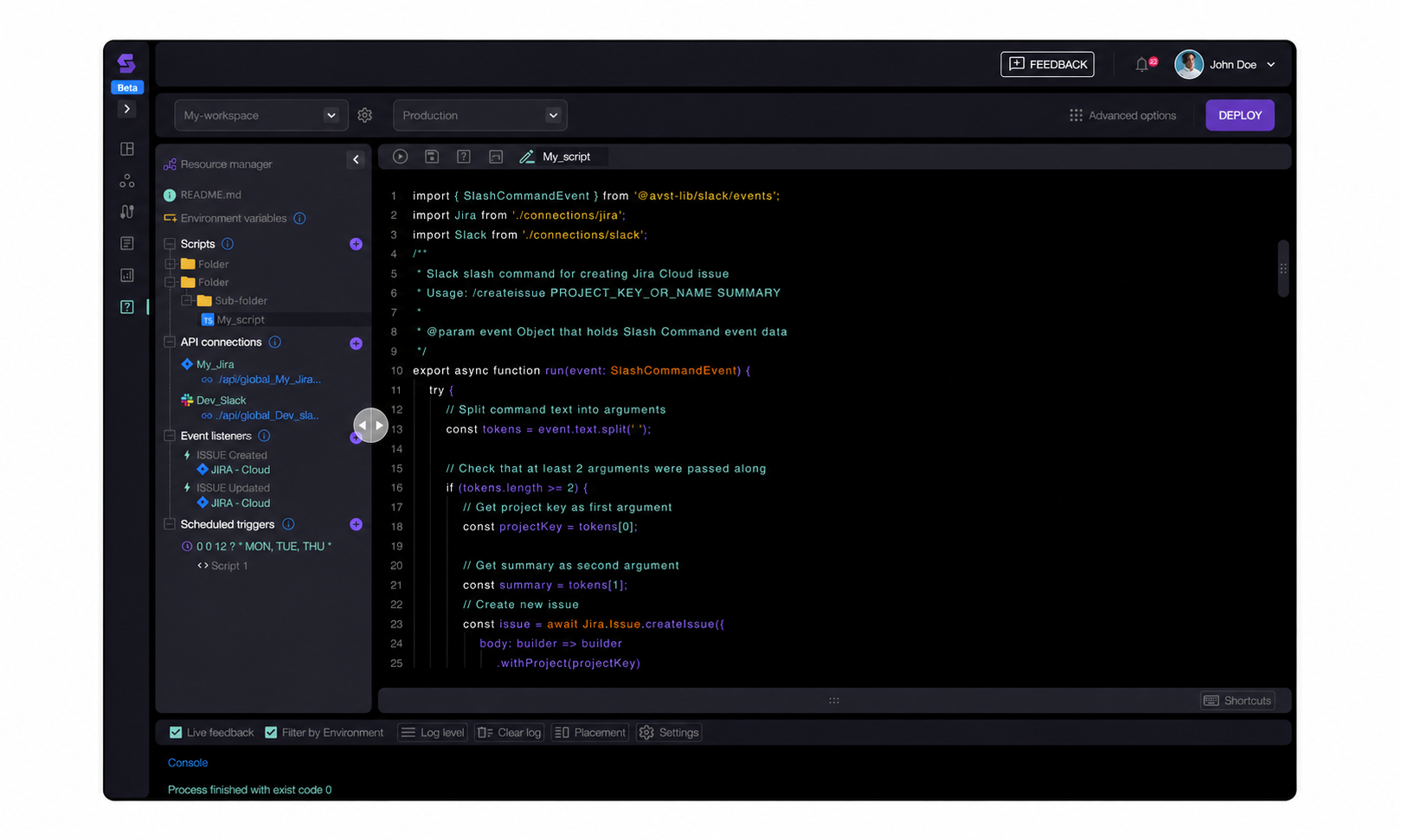Click the FEEDBACK button
The width and height of the screenshot is (1401, 840).
(x=1047, y=64)
